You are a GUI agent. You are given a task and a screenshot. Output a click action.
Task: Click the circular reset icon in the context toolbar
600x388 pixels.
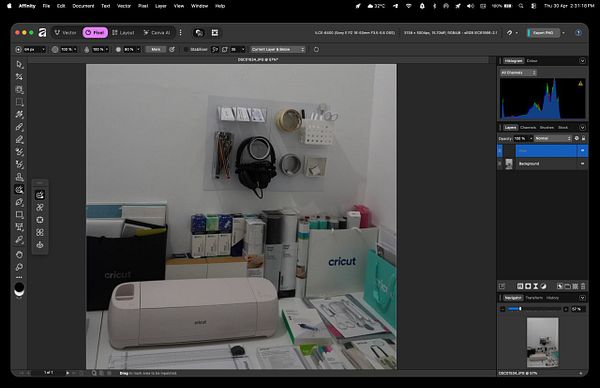click(x=316, y=49)
